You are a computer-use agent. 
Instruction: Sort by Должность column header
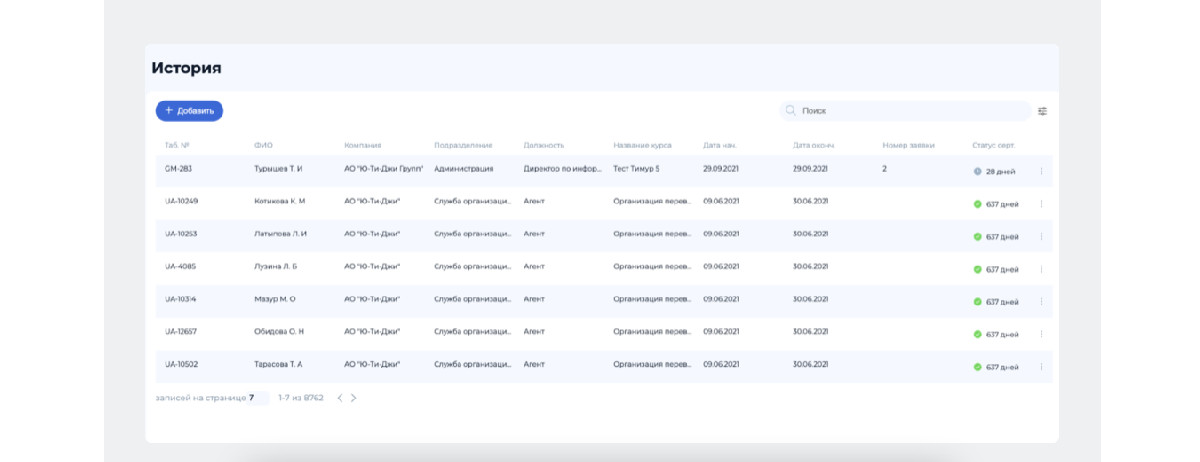click(x=544, y=145)
